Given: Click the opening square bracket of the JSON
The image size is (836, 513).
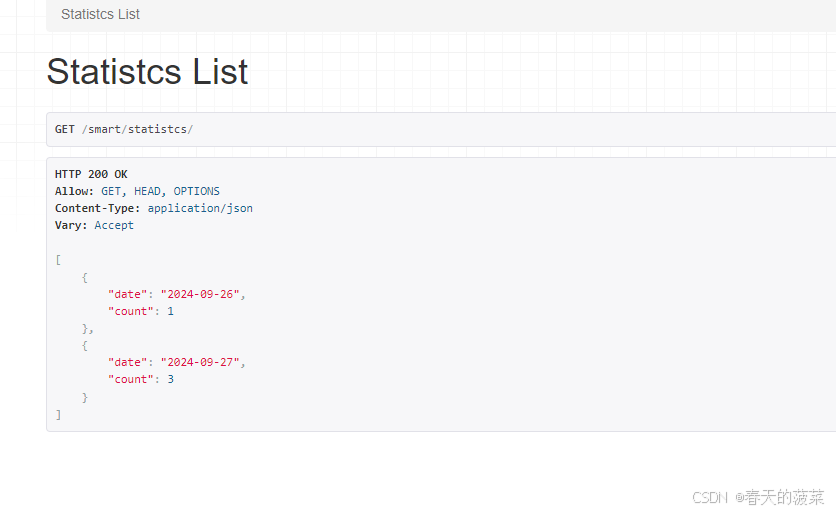Looking at the screenshot, I should 58,260.
